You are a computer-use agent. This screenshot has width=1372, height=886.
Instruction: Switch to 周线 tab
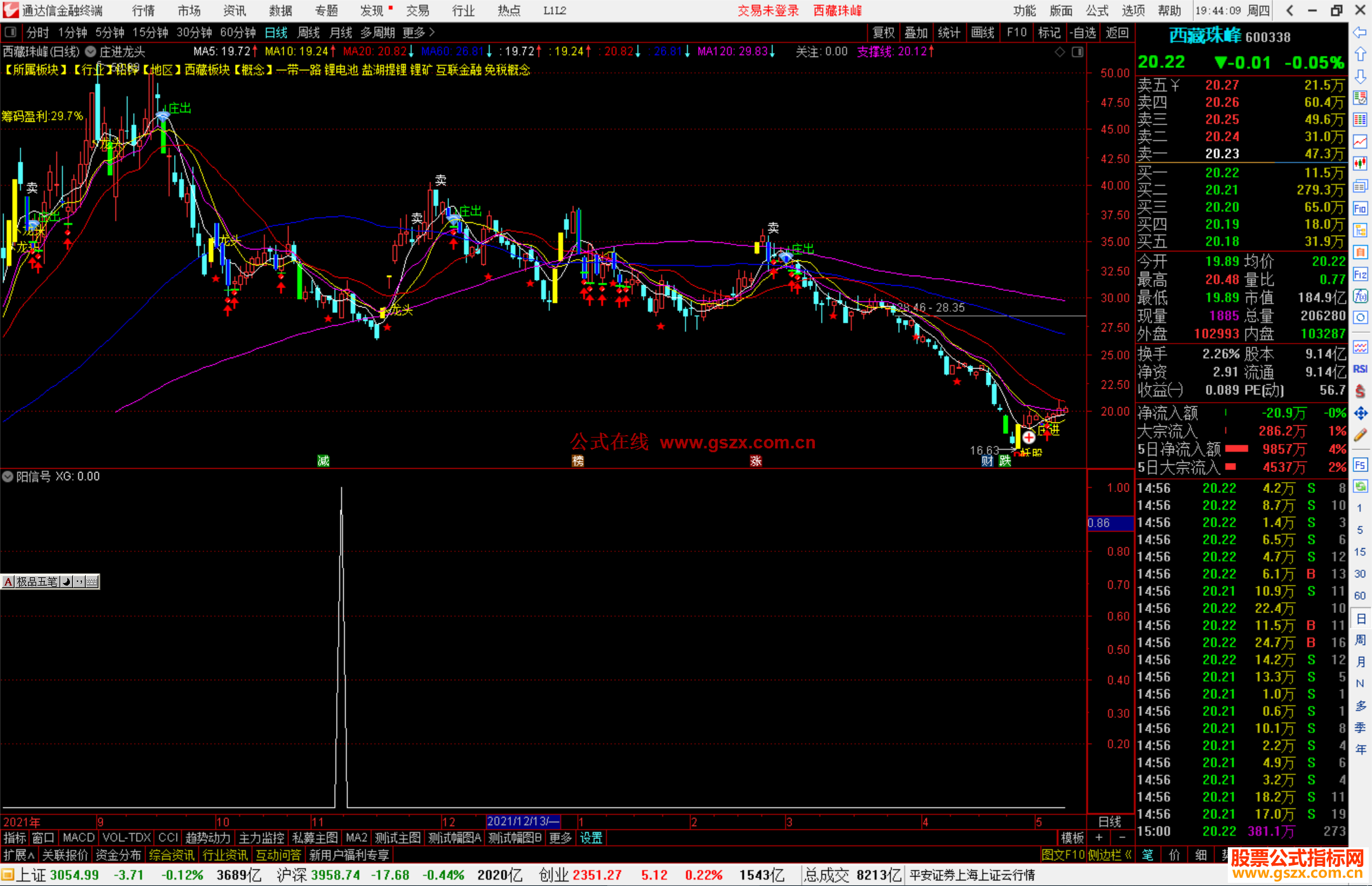[x=309, y=32]
